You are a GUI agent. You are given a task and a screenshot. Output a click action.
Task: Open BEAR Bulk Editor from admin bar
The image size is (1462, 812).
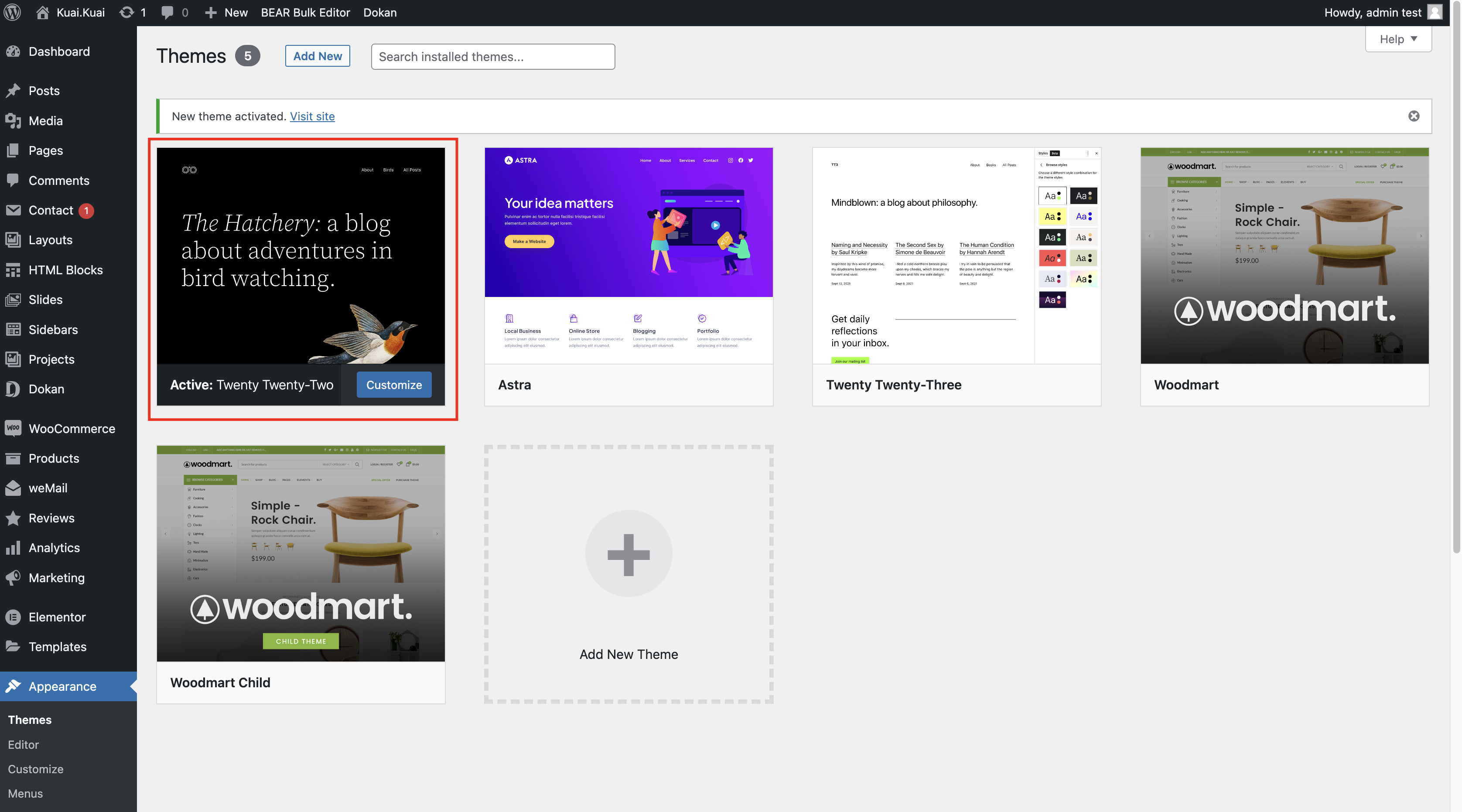(x=305, y=13)
